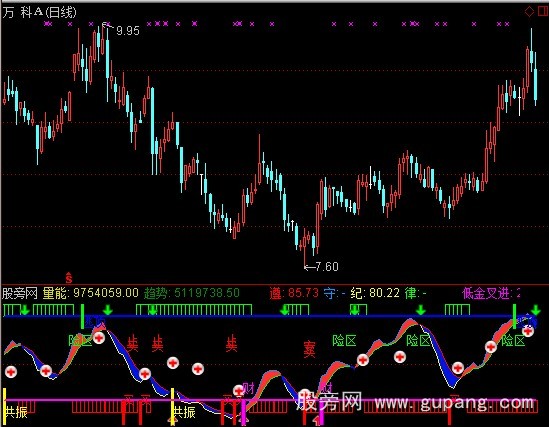Click the 律: - value
Screen dimensions: 549x427
(x=416, y=293)
